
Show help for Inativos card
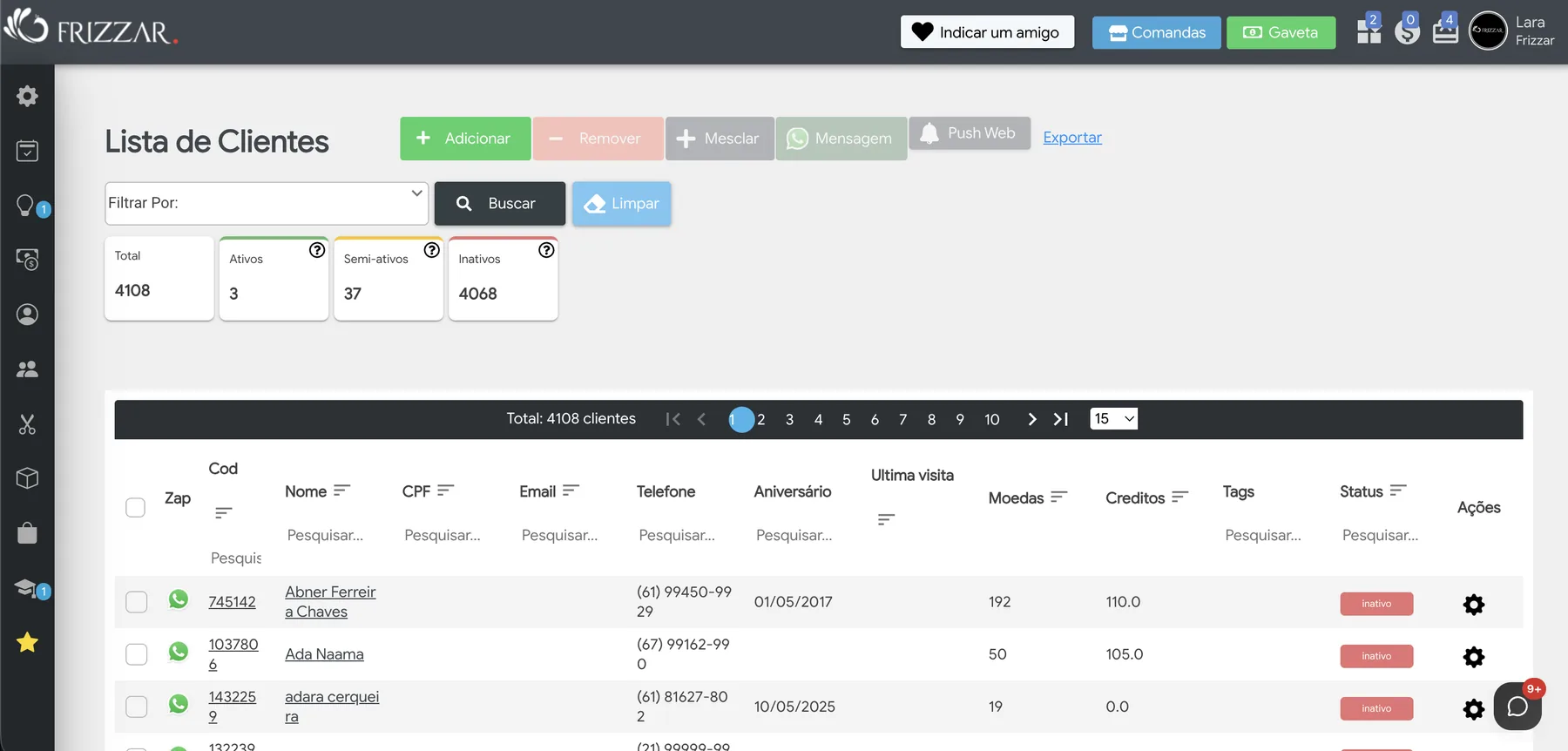click(546, 250)
